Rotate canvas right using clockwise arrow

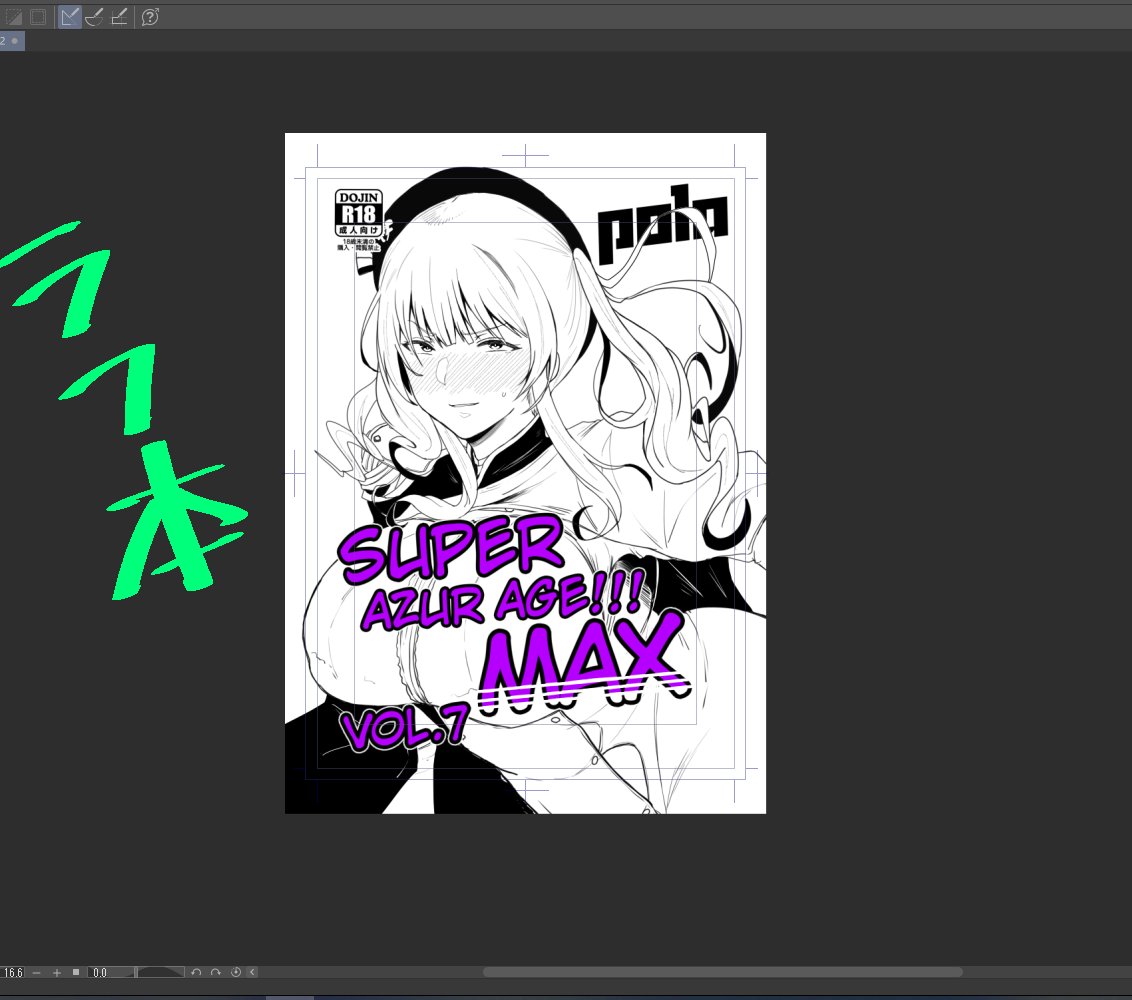(x=215, y=973)
